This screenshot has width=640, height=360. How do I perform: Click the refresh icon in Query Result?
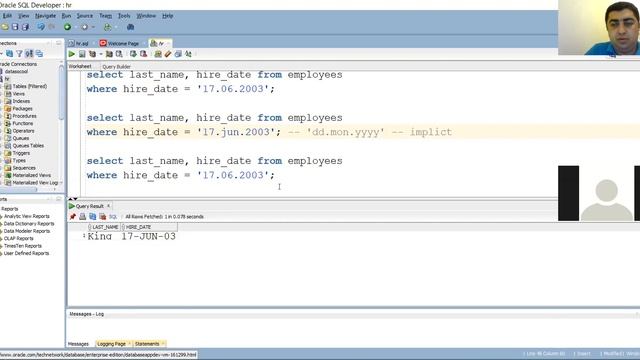pyautogui.click(x=93, y=217)
